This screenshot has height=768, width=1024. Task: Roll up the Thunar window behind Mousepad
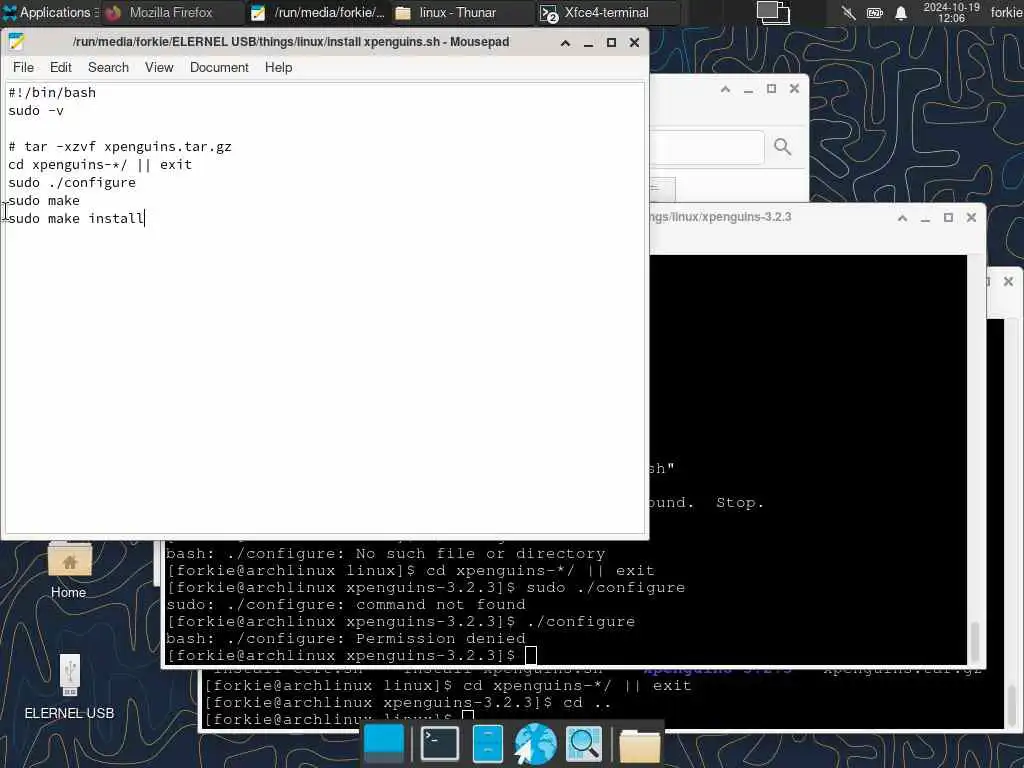(726, 89)
